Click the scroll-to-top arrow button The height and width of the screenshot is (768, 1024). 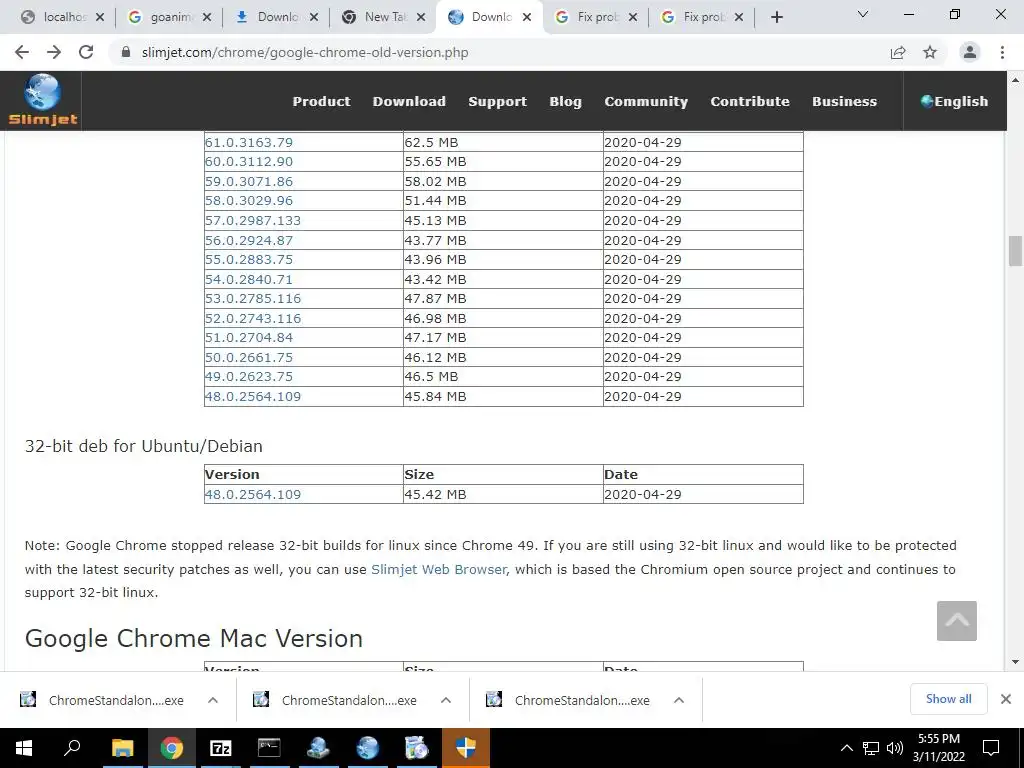(x=957, y=621)
